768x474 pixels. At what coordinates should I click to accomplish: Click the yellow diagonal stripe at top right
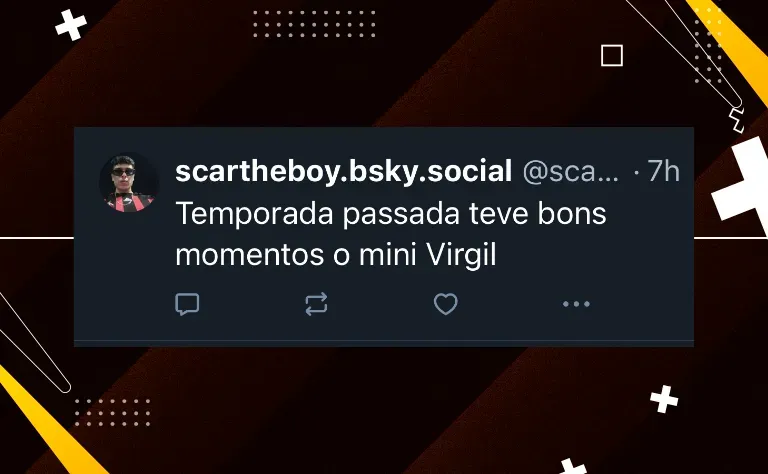pyautogui.click(x=730, y=47)
